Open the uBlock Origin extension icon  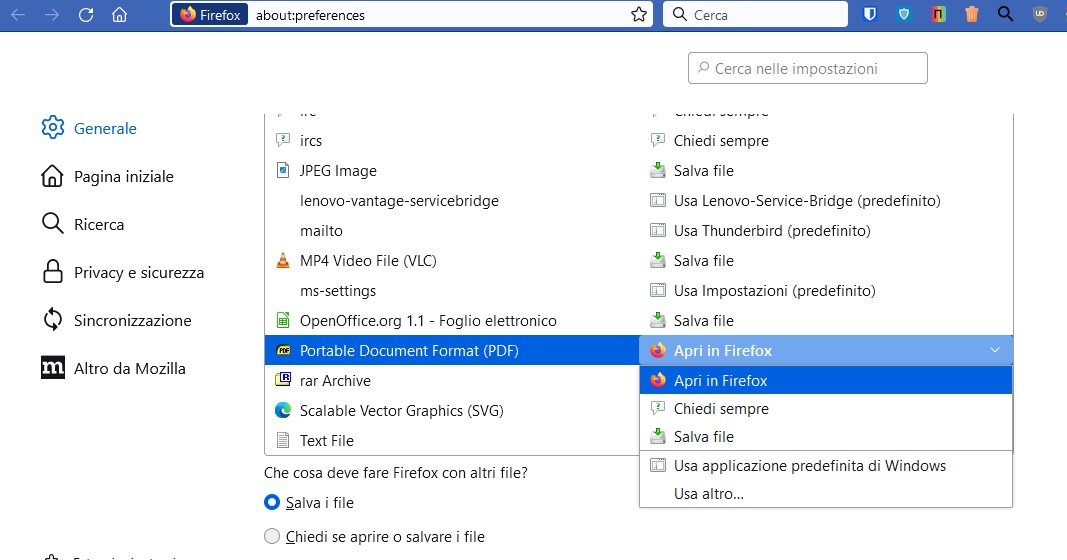point(1040,14)
